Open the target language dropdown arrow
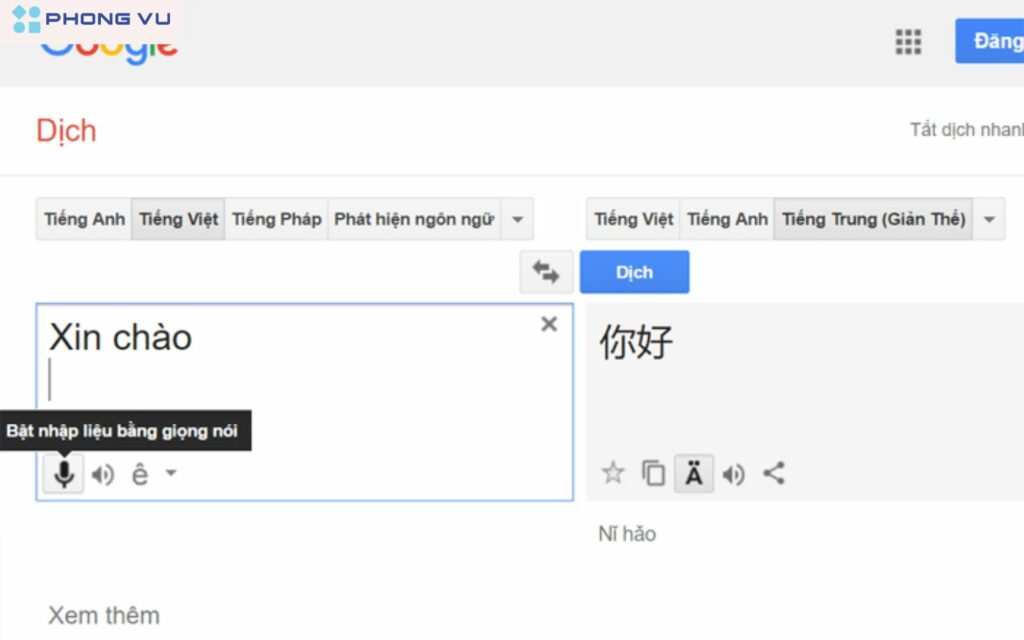 (988, 218)
